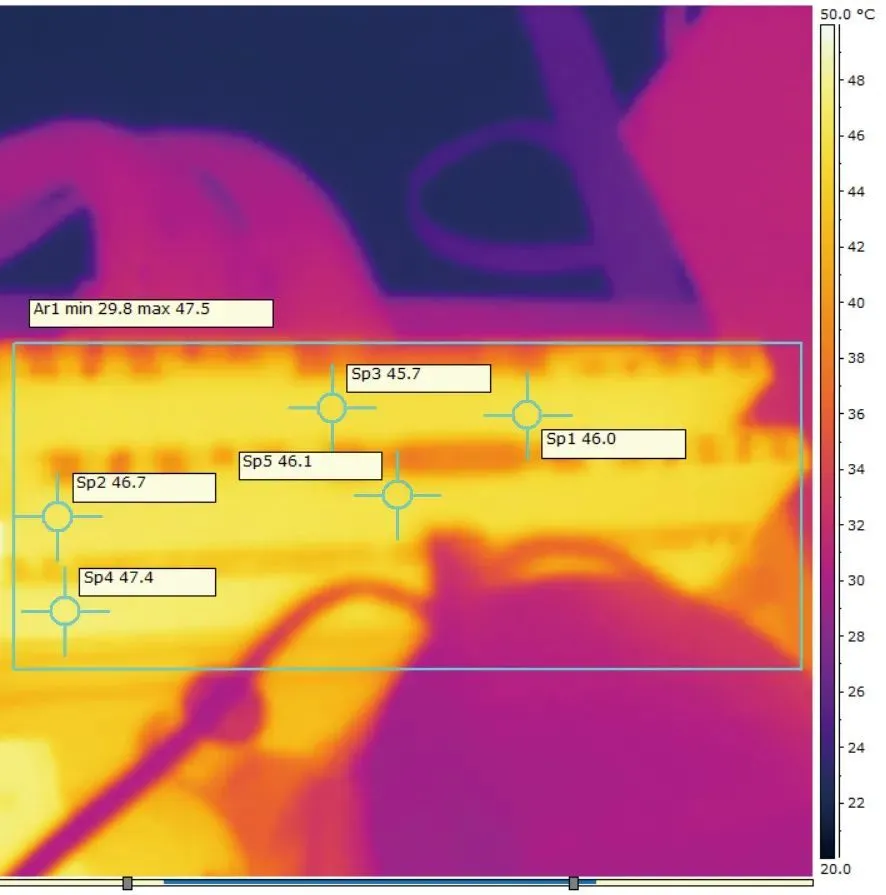Click the Sp5 46.1 temperature label
886x895 pixels.
[x=310, y=466]
